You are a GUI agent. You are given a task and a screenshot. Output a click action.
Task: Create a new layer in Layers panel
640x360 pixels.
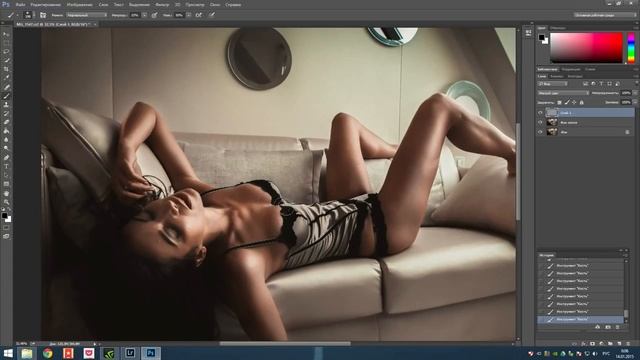(x=619, y=344)
